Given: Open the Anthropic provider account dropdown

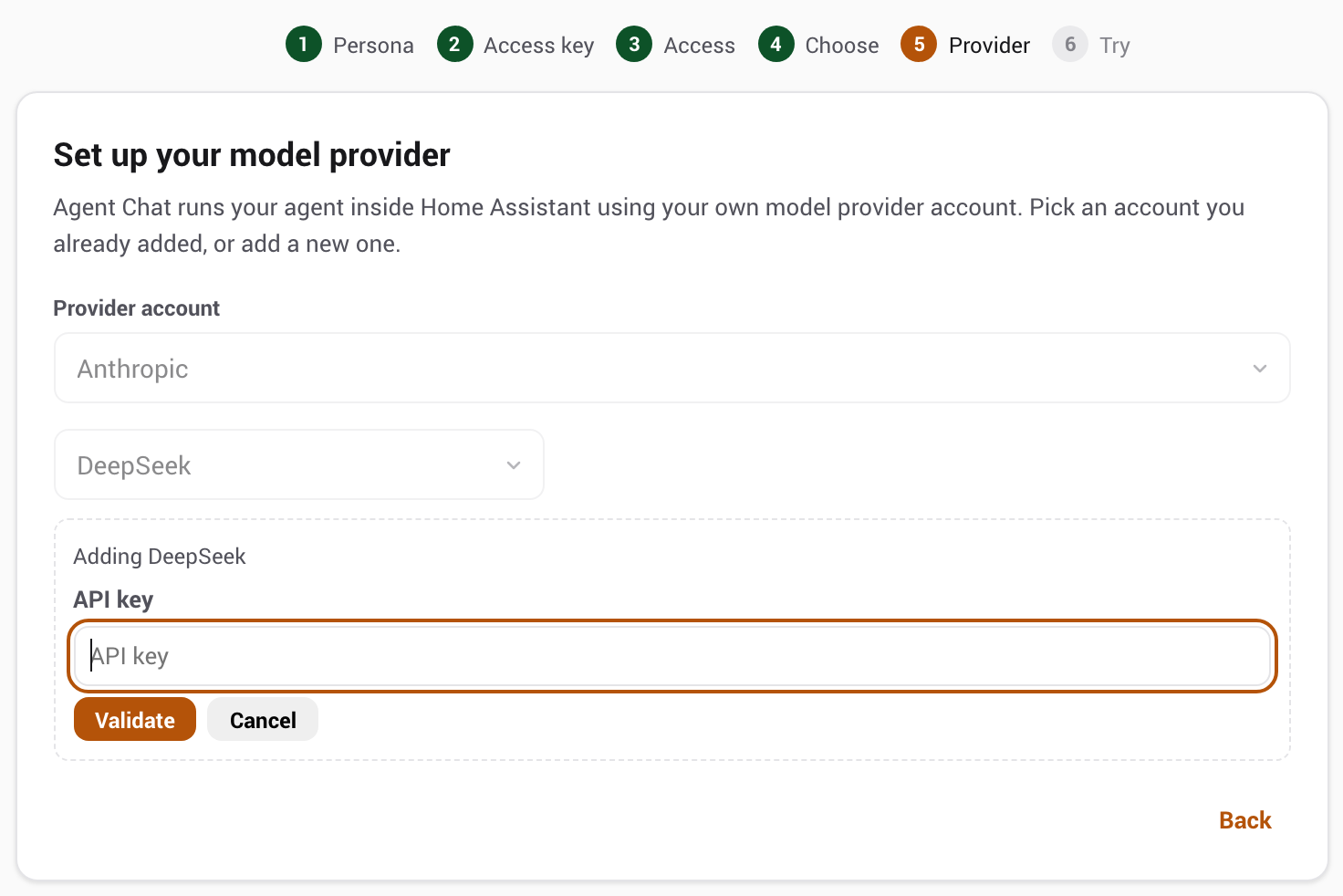Looking at the screenshot, I should click(672, 369).
